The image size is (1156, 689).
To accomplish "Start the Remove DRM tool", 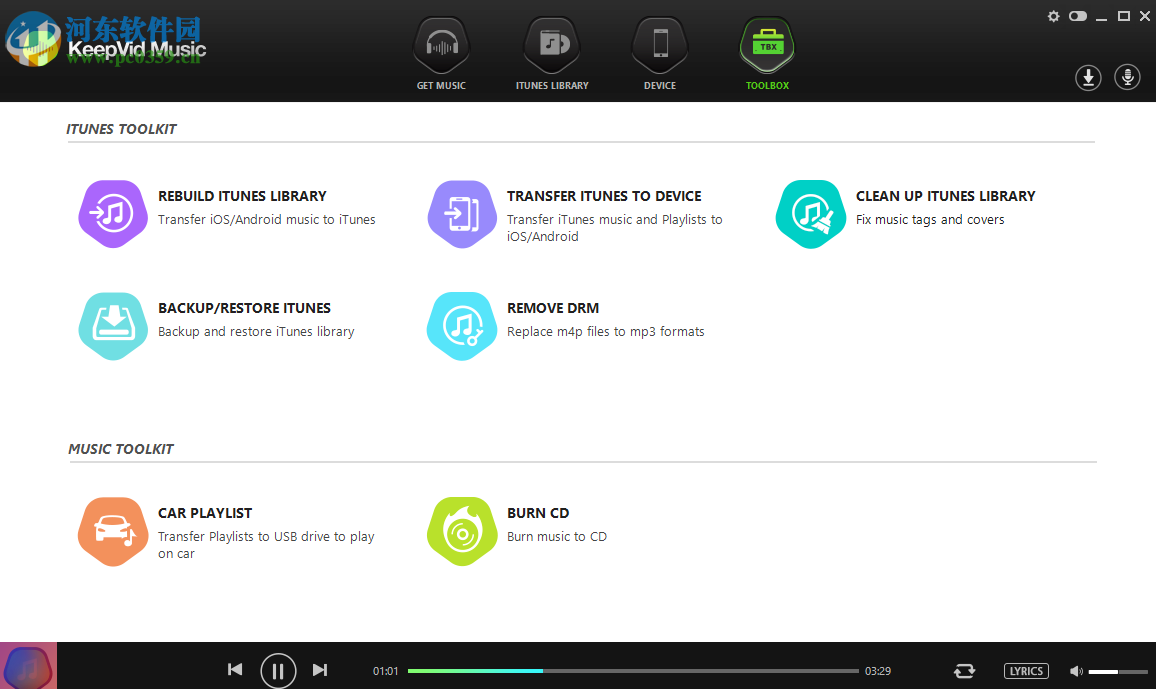I will pyautogui.click(x=462, y=325).
